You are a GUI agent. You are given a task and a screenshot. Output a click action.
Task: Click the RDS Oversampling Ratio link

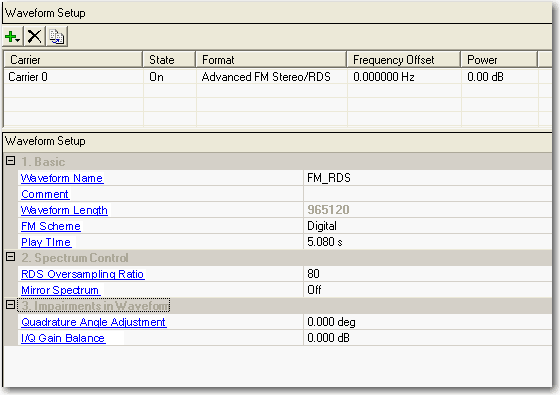point(82,274)
